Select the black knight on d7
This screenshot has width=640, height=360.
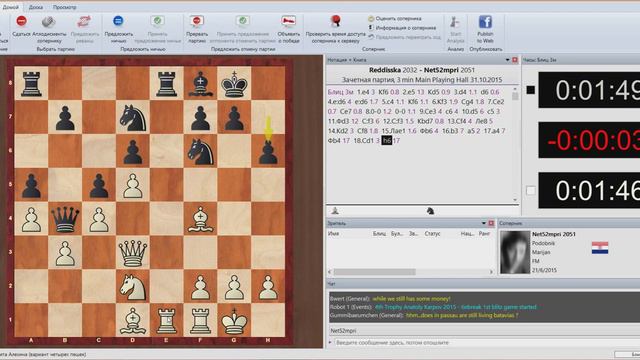click(x=133, y=117)
